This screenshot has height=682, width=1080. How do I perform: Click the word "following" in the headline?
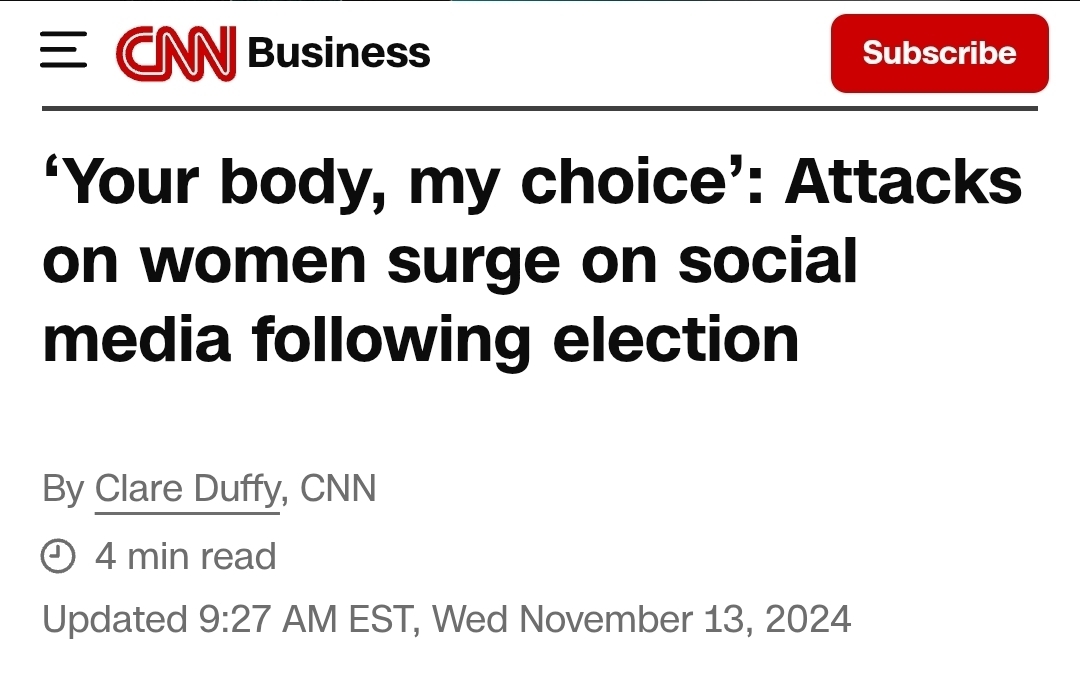coord(390,340)
